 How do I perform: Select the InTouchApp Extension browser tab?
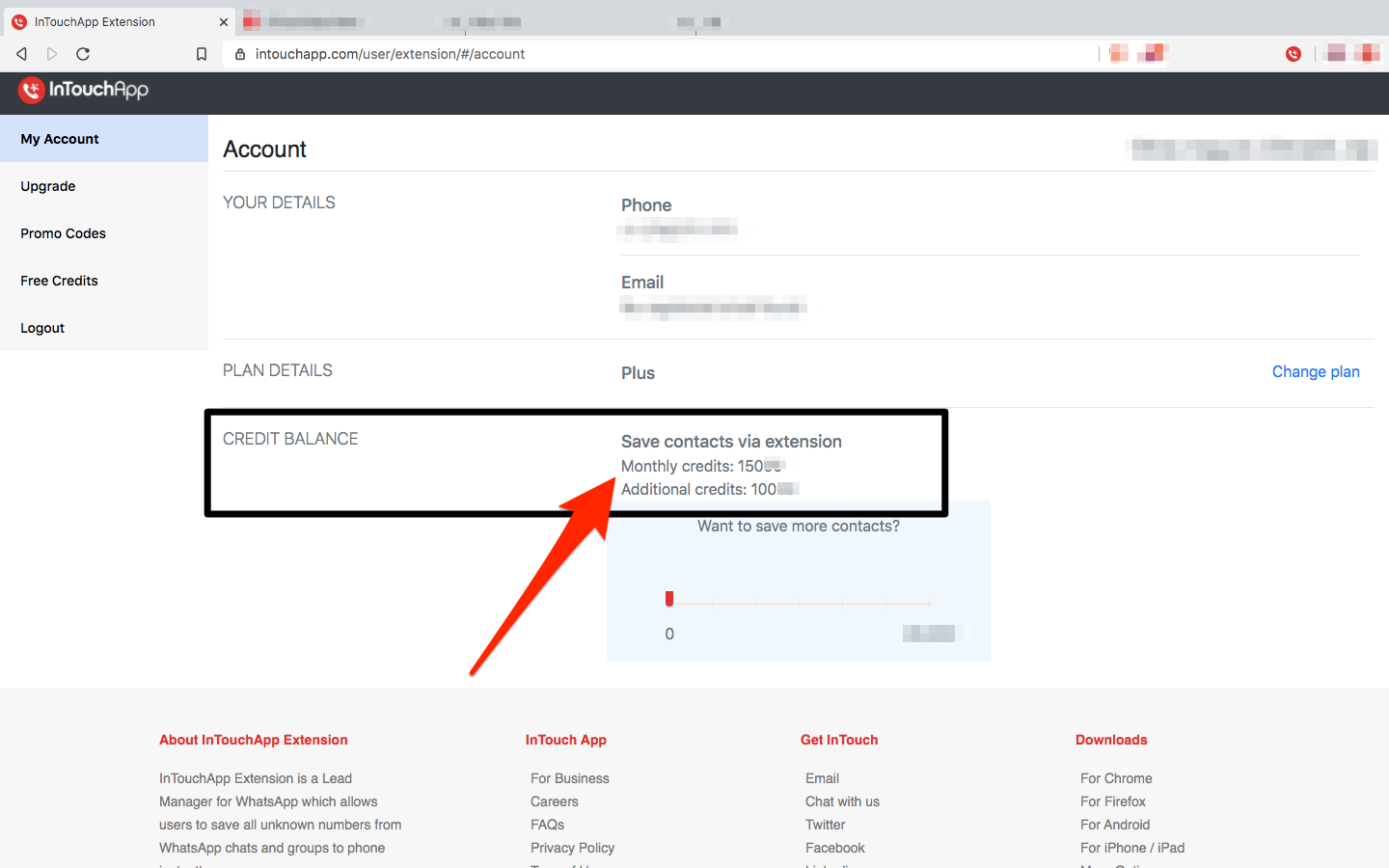tap(118, 21)
